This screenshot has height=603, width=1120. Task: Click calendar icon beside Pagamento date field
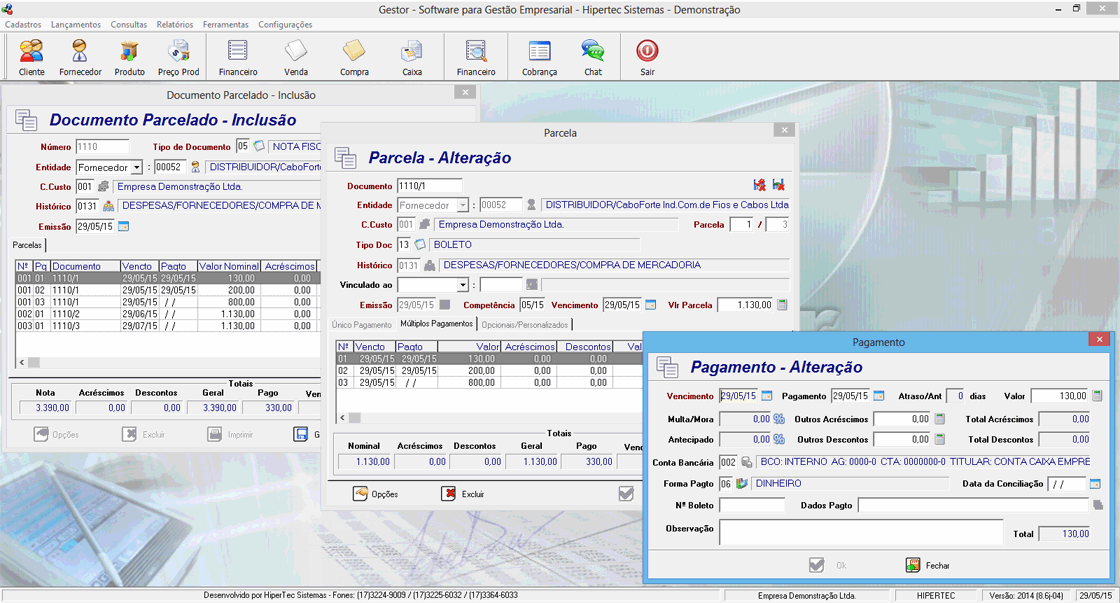click(x=879, y=395)
